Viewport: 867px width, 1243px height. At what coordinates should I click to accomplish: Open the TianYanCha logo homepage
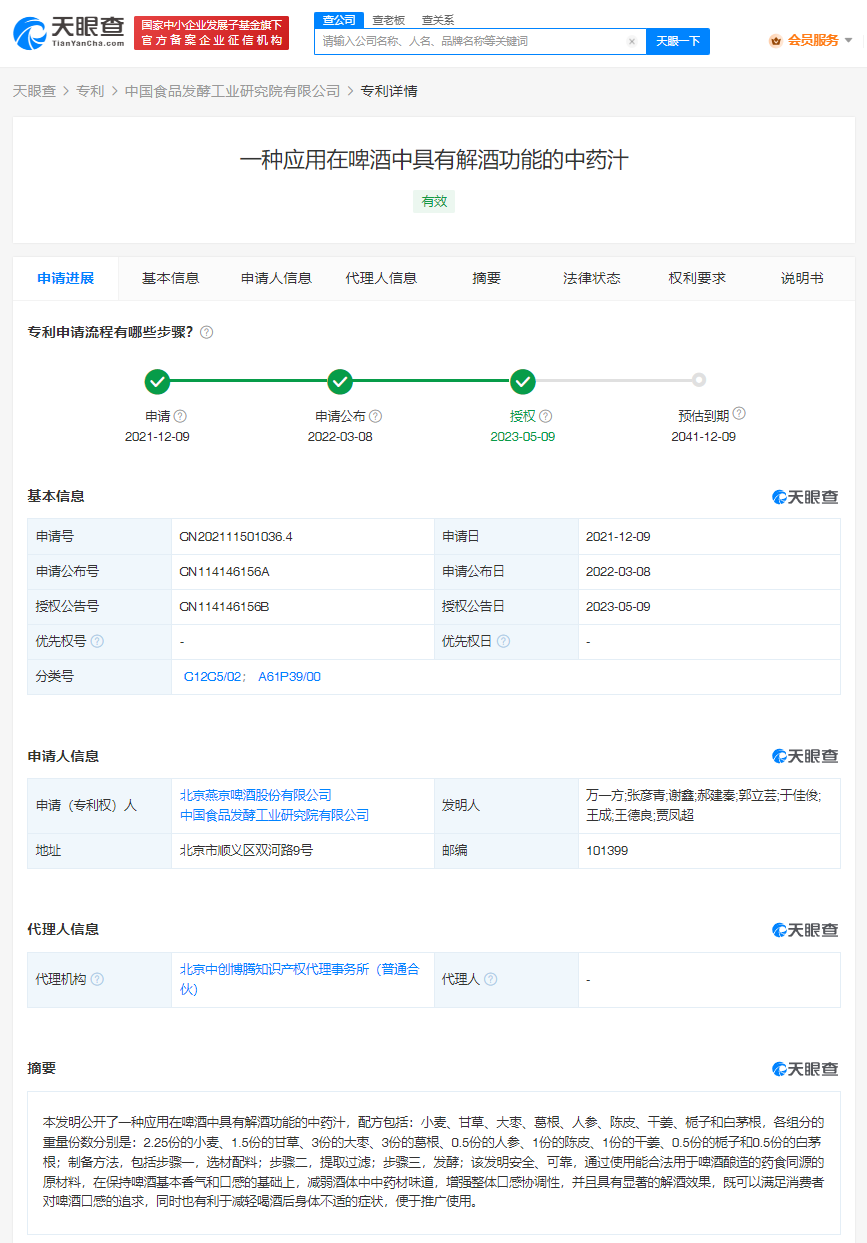pos(69,33)
